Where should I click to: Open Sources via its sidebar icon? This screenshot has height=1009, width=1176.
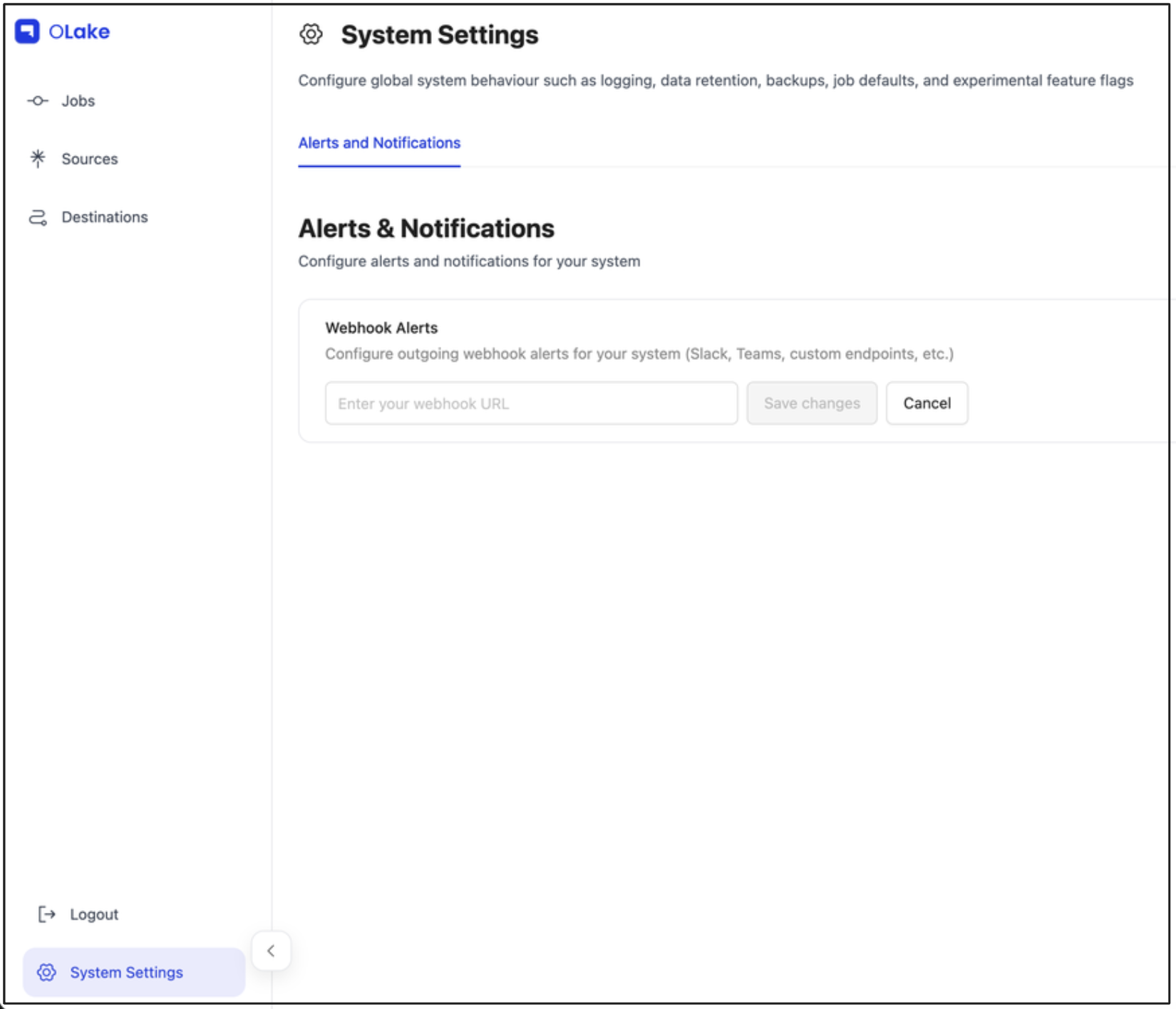37,158
